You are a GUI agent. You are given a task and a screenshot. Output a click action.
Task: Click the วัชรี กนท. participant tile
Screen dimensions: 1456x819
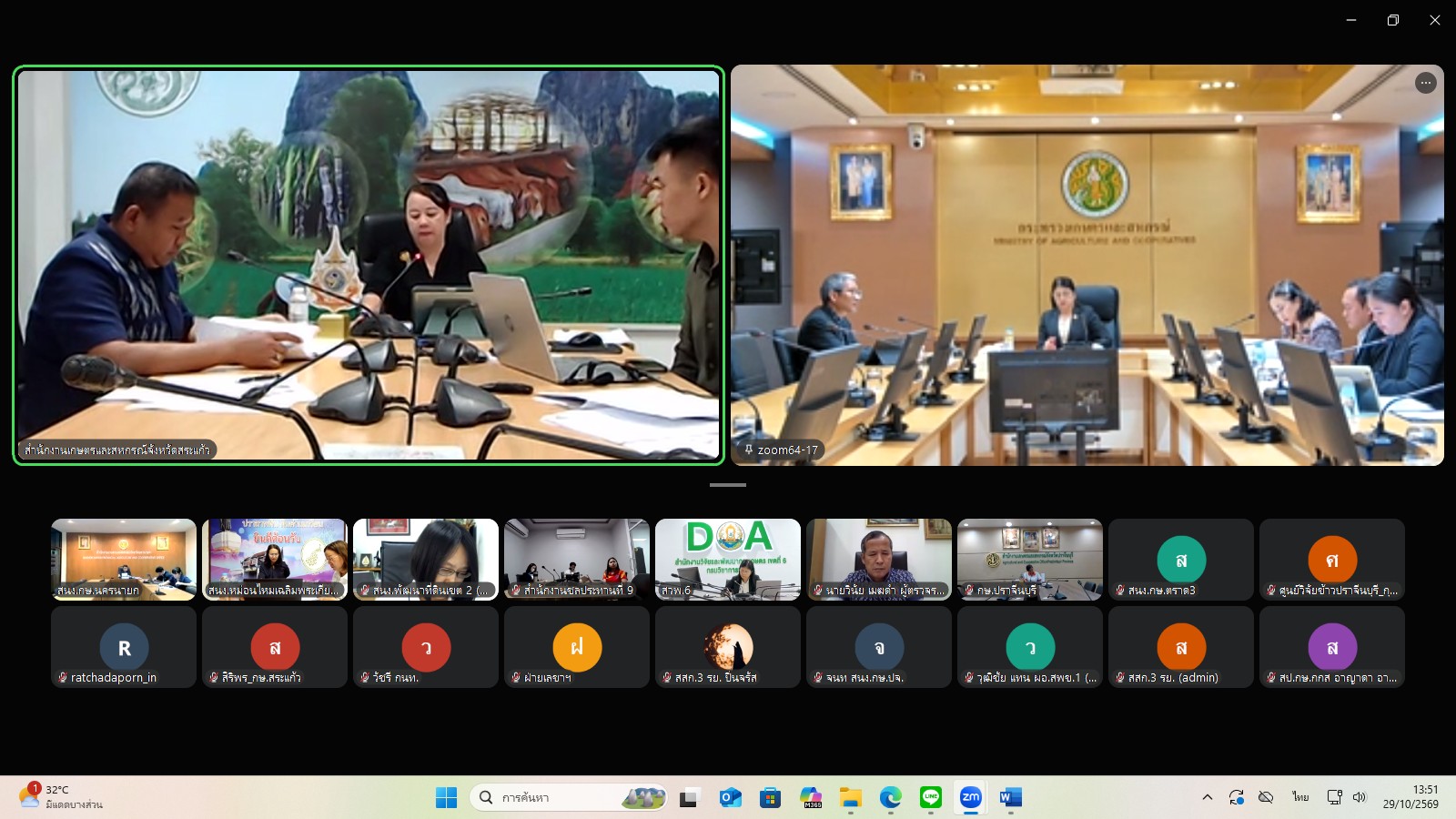pyautogui.click(x=426, y=647)
